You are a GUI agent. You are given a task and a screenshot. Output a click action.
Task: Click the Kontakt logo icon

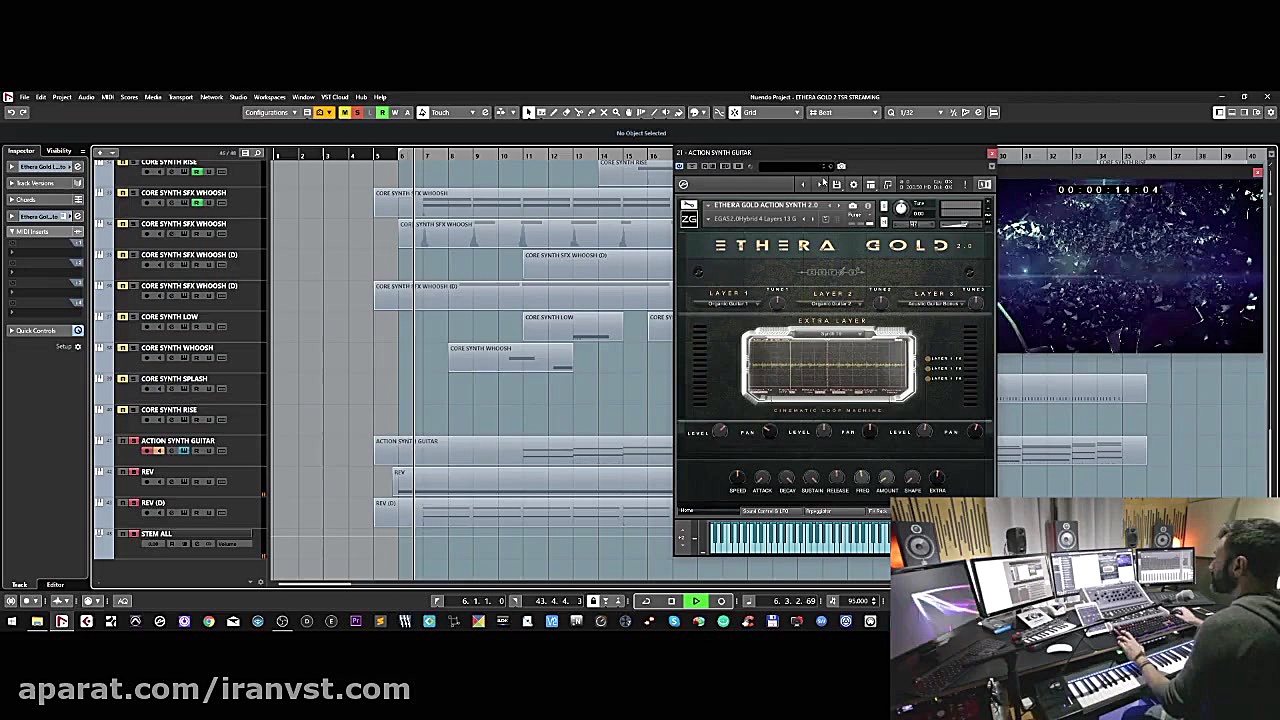[x=684, y=184]
